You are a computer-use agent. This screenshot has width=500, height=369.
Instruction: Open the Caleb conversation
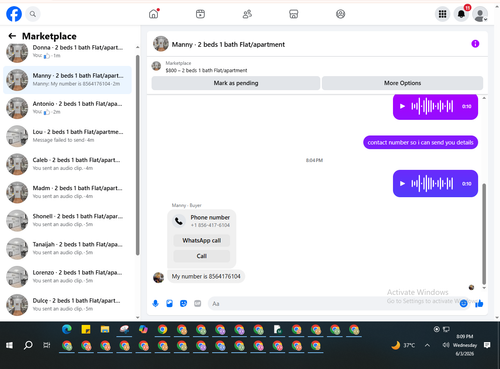[67, 164]
